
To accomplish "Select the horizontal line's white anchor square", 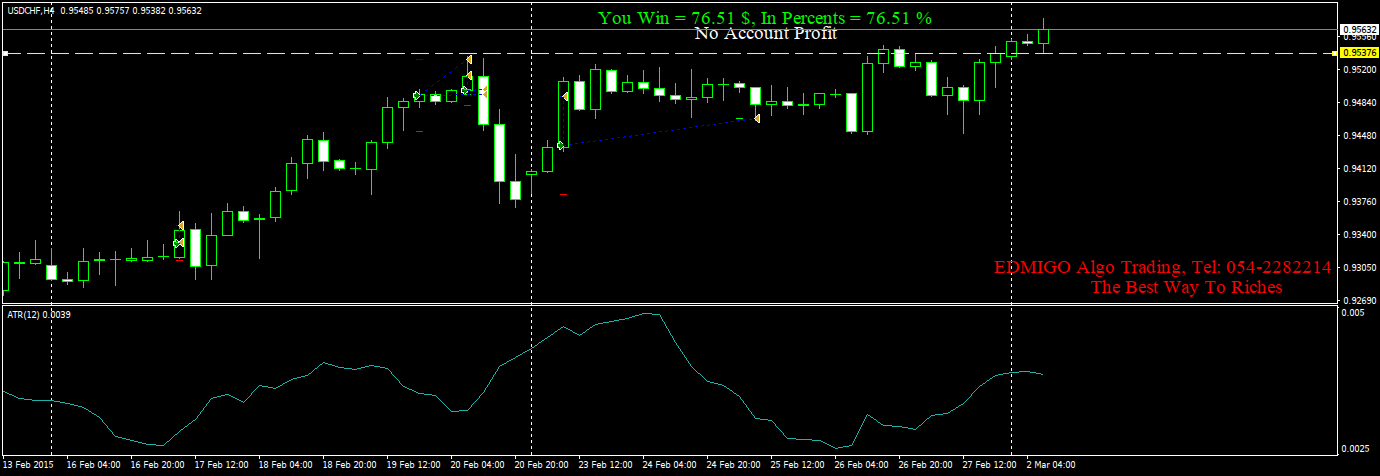I will [5, 53].
